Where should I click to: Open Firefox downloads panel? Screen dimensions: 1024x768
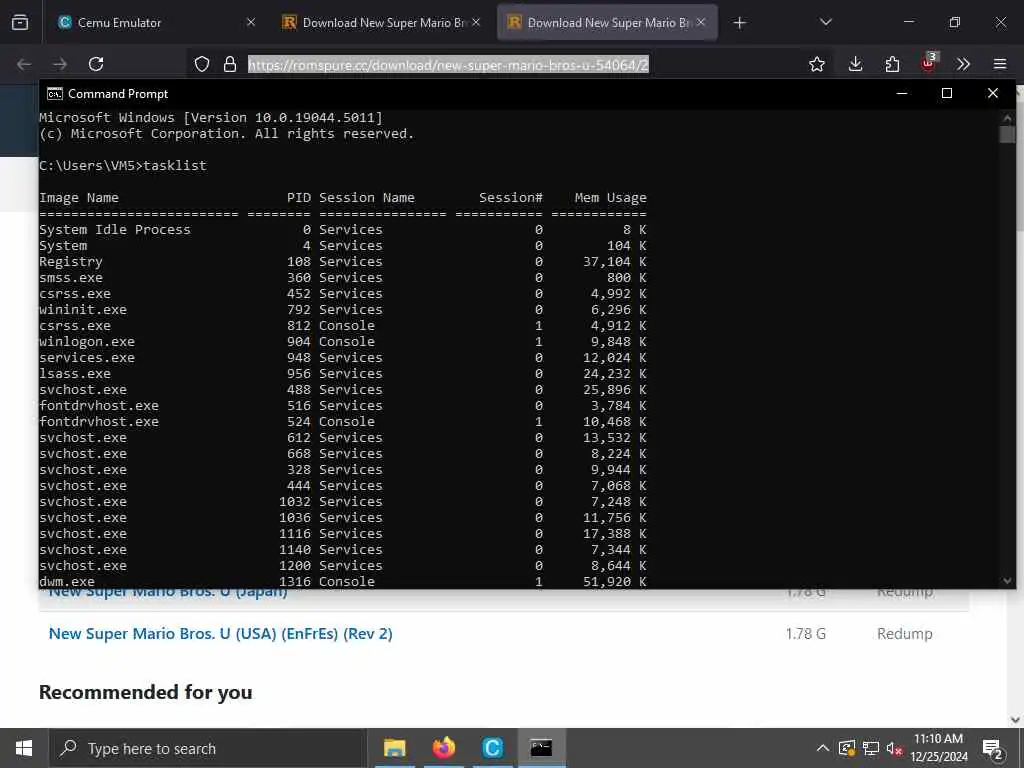(x=856, y=64)
